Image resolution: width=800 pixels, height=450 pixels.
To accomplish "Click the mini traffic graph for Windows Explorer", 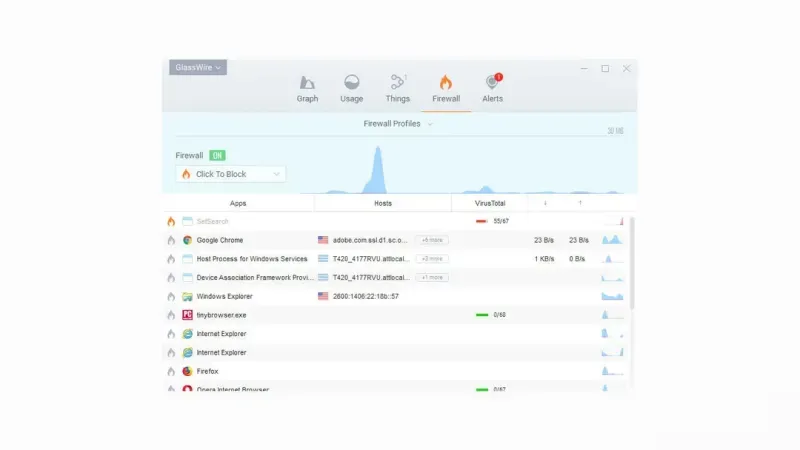I will point(612,296).
